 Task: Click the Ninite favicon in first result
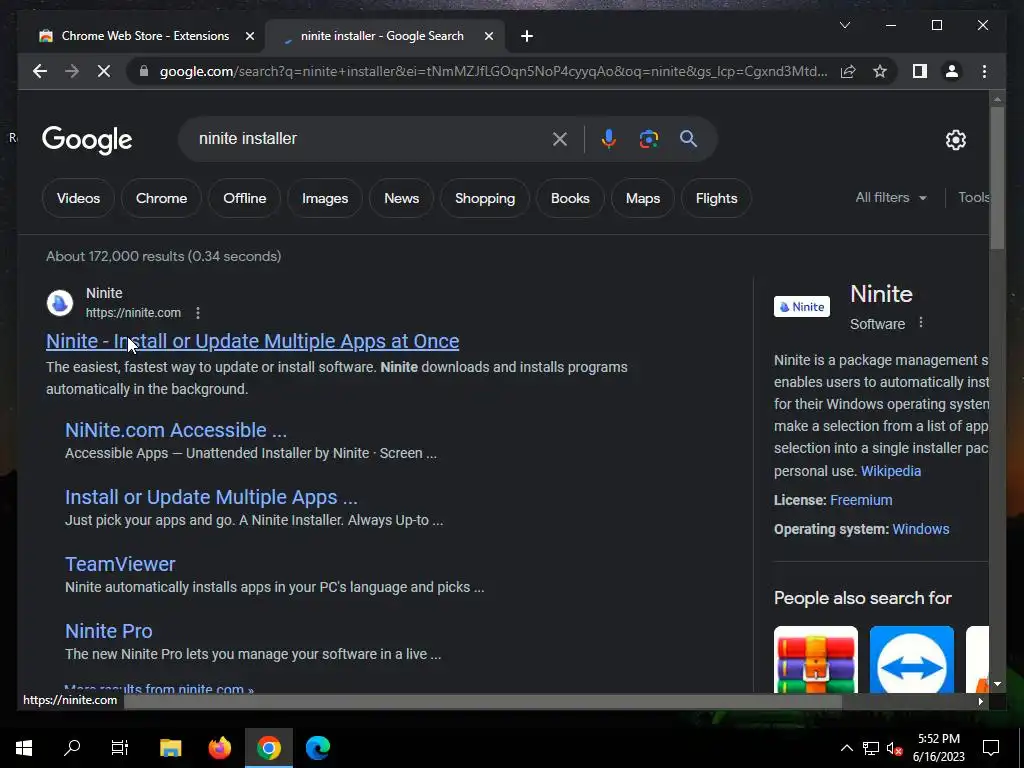[59, 303]
